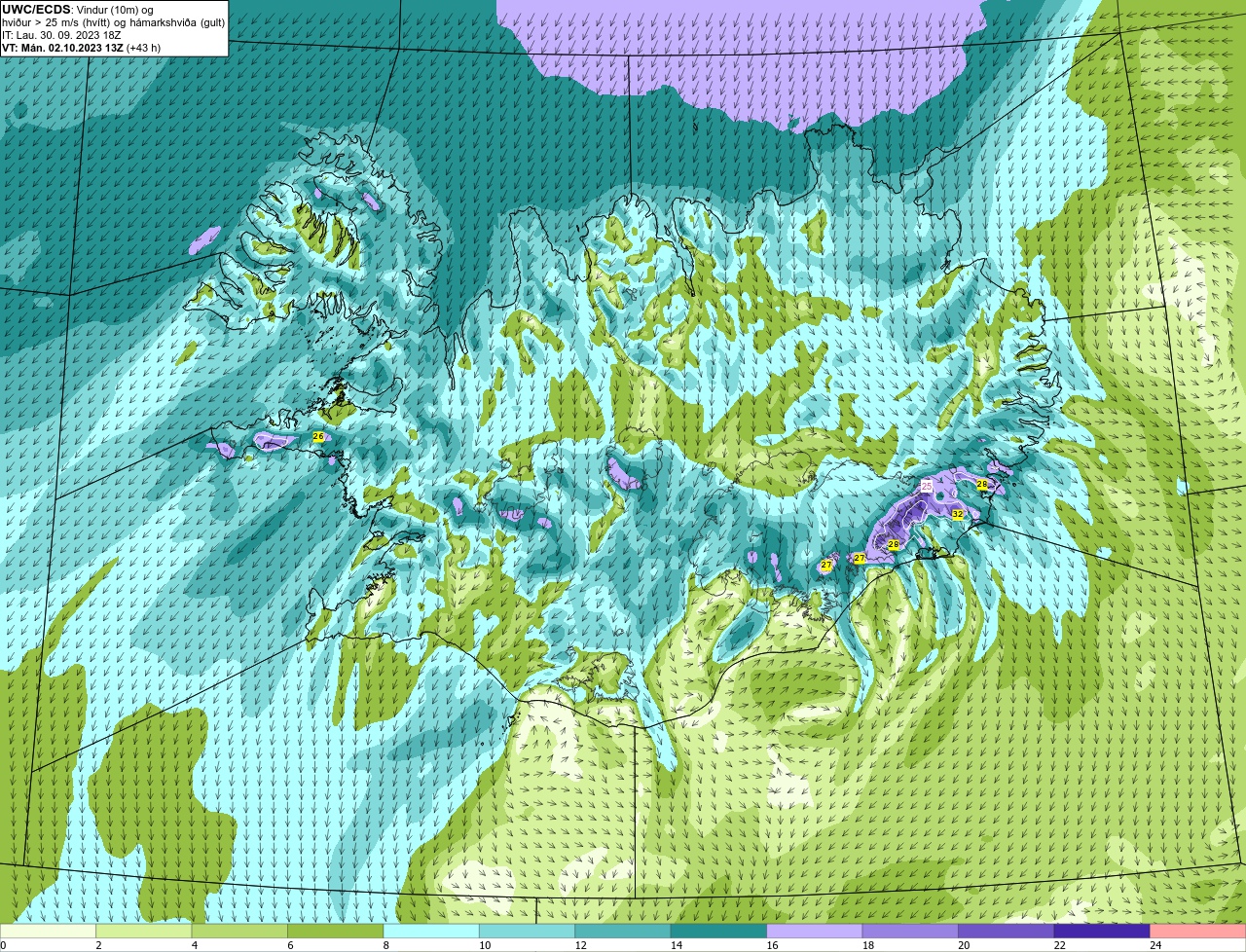Choose the 16–18 m/s light purple legend swatch
Screen dimensions: 1246x952
point(815,931)
